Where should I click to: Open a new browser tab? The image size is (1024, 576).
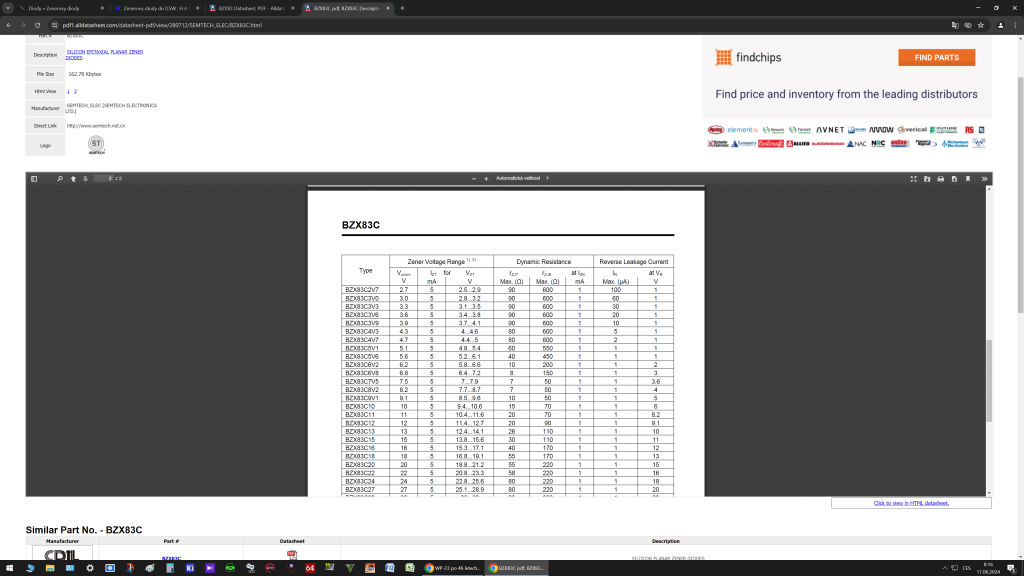coord(402,8)
